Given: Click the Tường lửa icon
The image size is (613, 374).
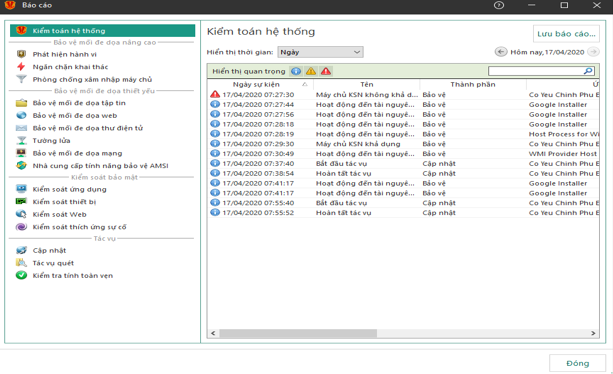Looking at the screenshot, I should (21, 140).
